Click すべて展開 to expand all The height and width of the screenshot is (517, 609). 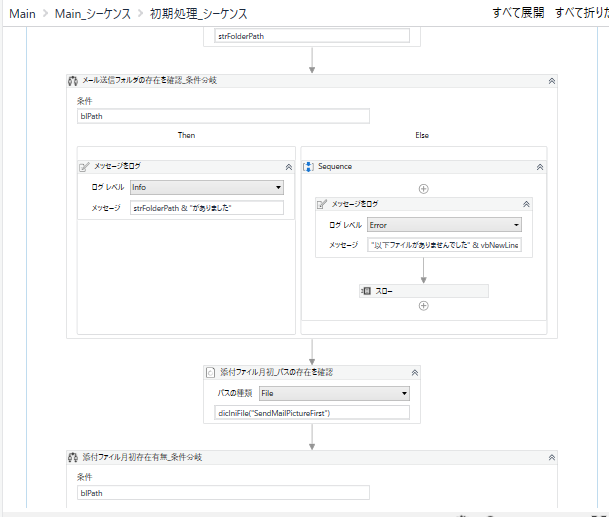pyautogui.click(x=518, y=13)
